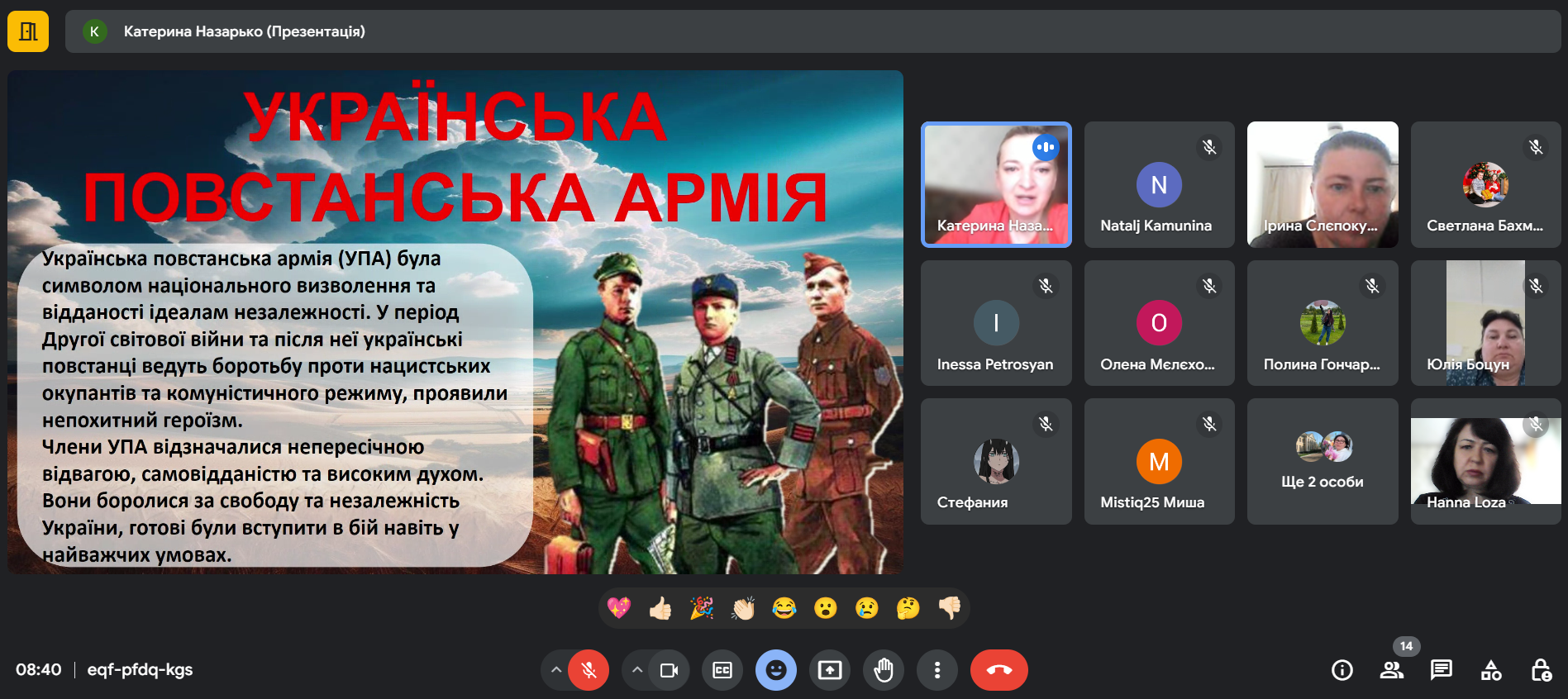Expand the microphone audio settings arrow
This screenshot has width=1568, height=699.
[x=556, y=670]
